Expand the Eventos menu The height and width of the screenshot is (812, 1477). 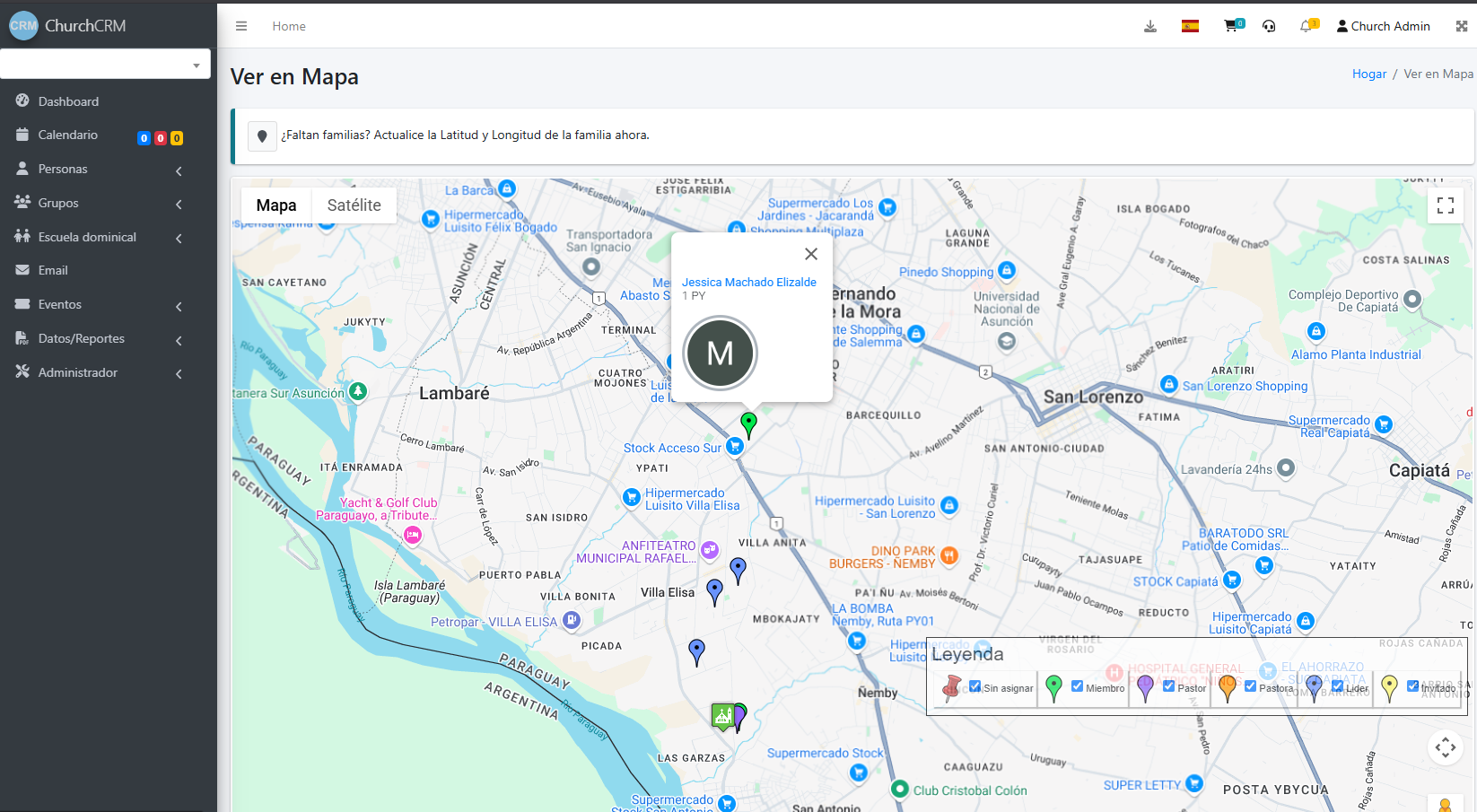tap(99, 304)
